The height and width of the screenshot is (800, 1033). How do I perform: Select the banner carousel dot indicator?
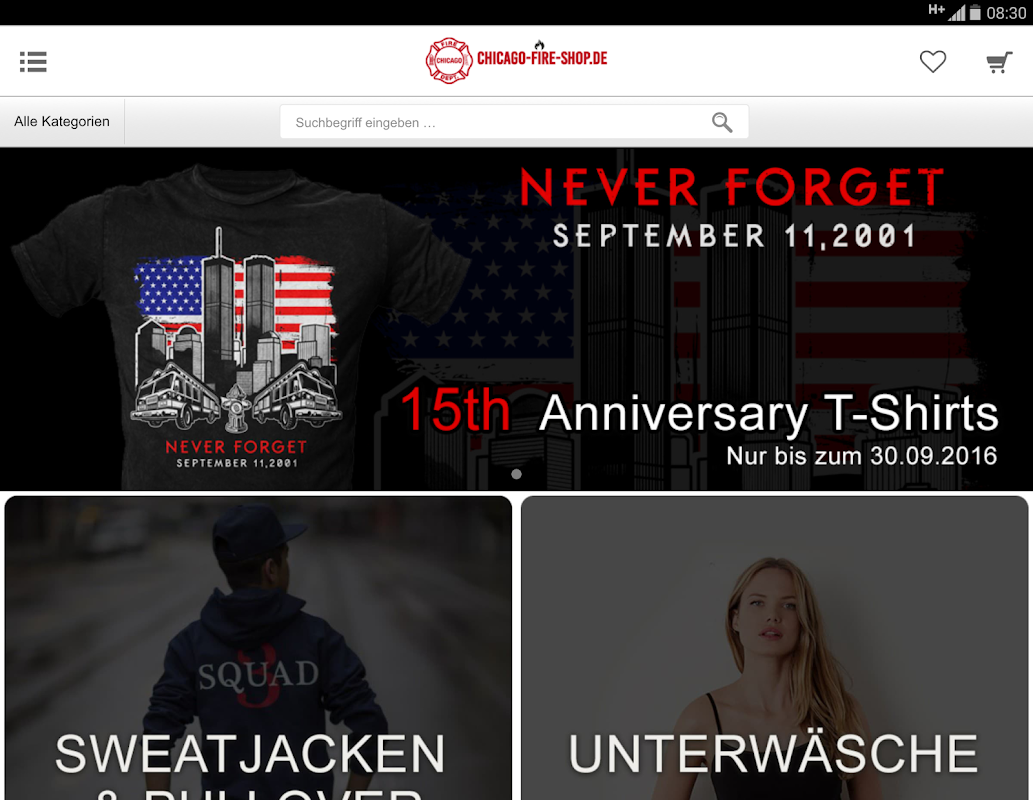pyautogui.click(x=516, y=474)
